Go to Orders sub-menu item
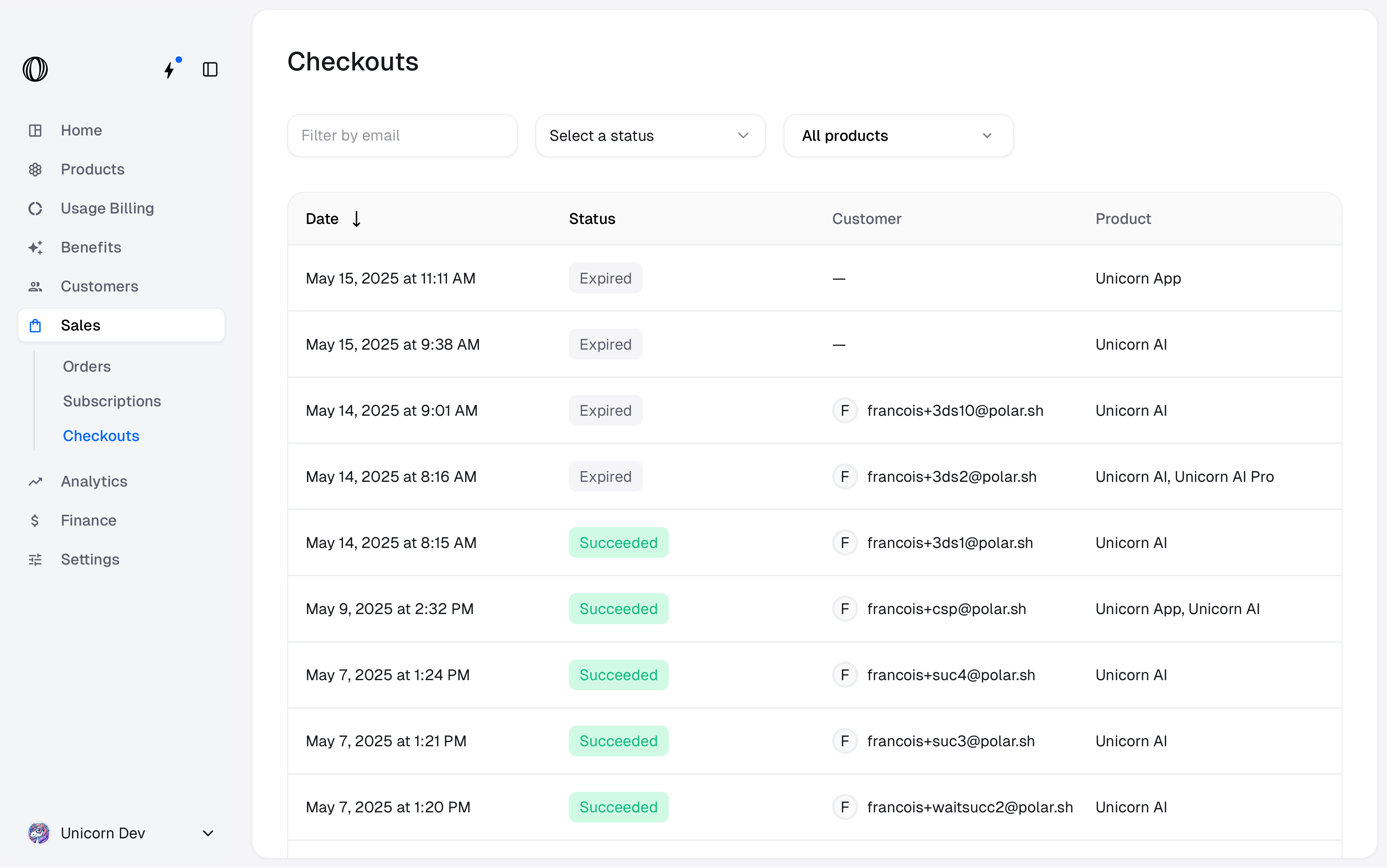 click(87, 366)
